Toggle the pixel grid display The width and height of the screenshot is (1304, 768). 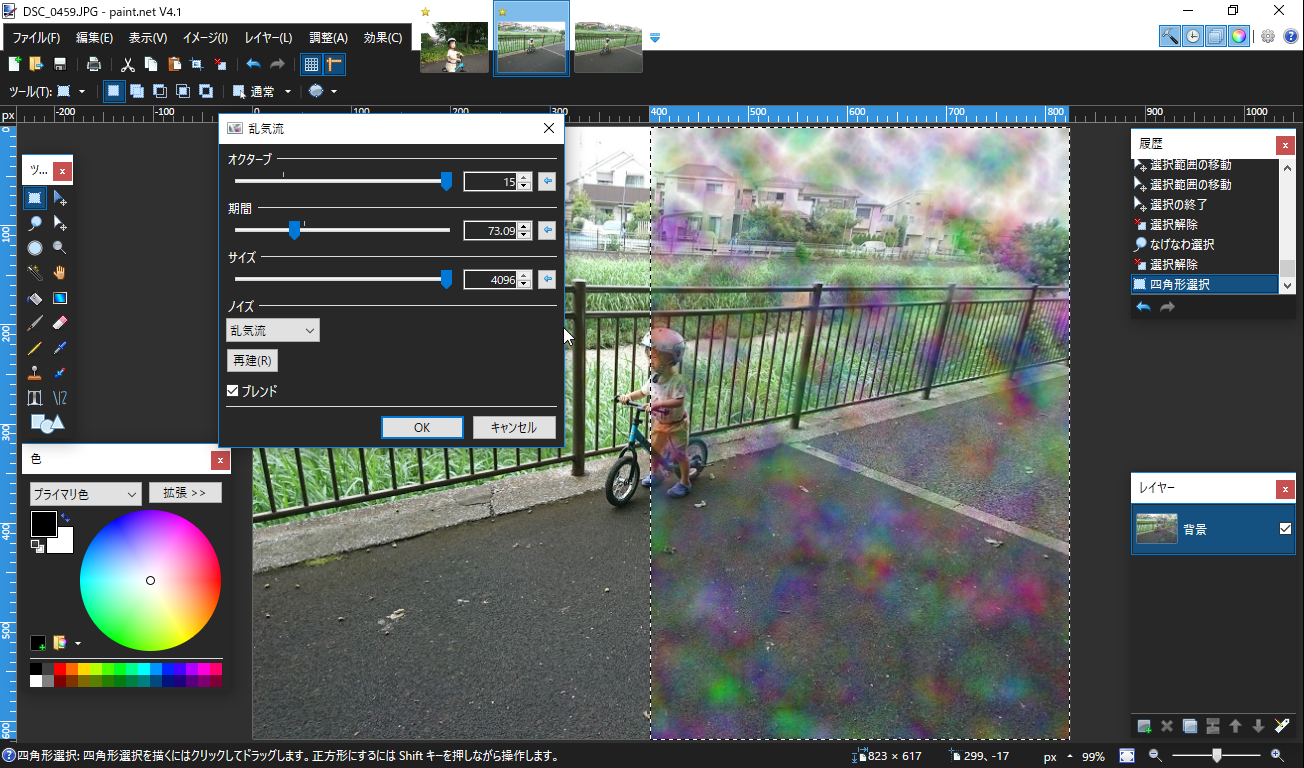coord(311,64)
